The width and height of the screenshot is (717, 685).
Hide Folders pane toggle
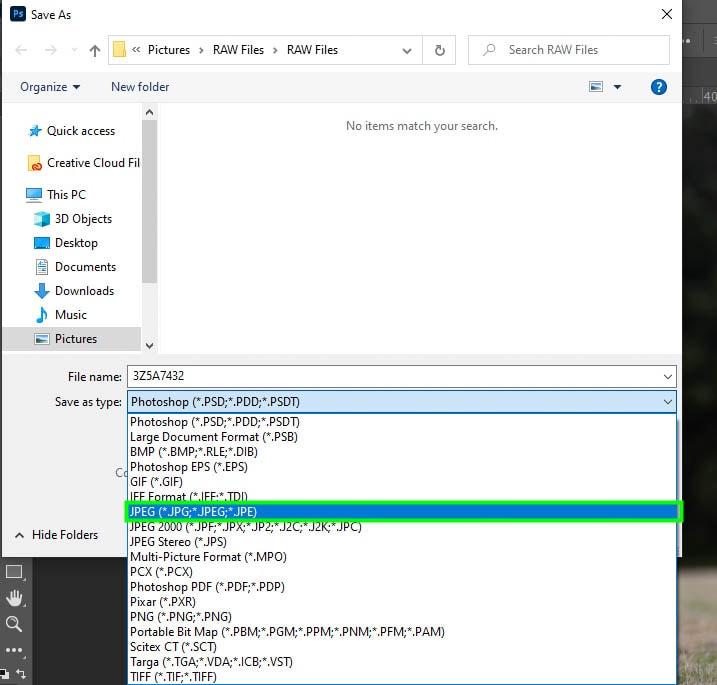pyautogui.click(x=57, y=535)
